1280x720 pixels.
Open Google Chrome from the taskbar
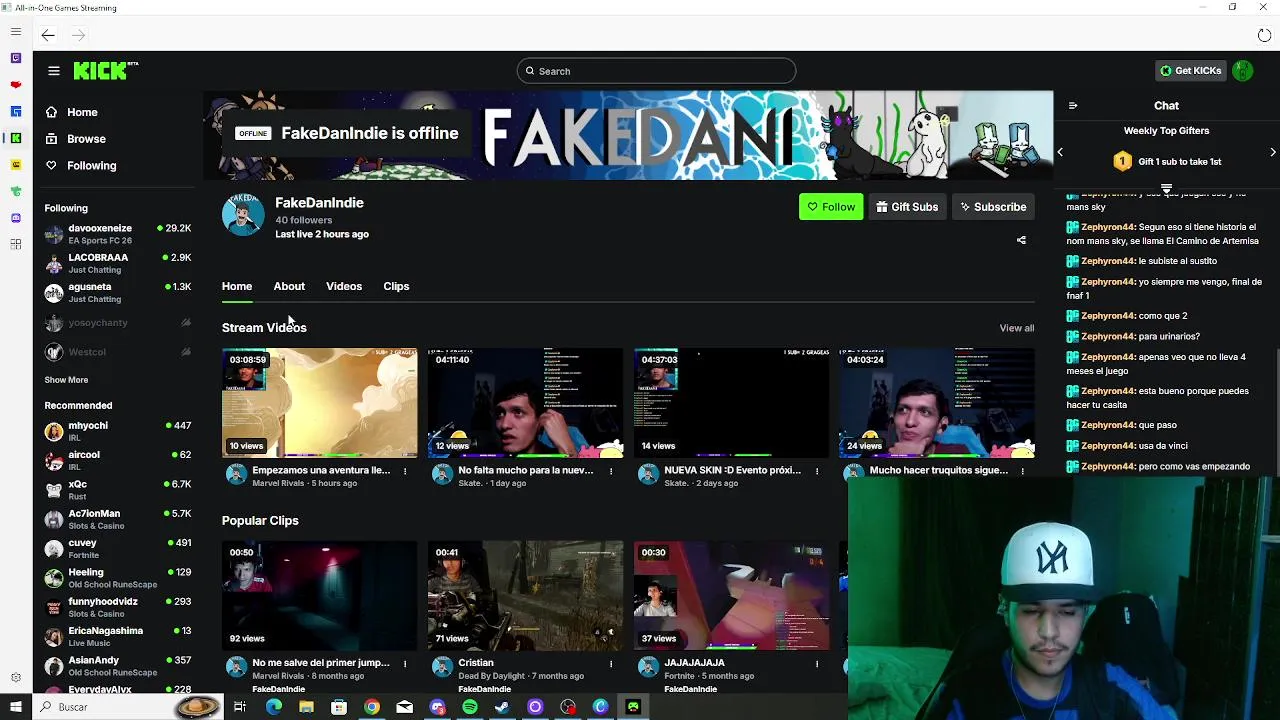(372, 707)
